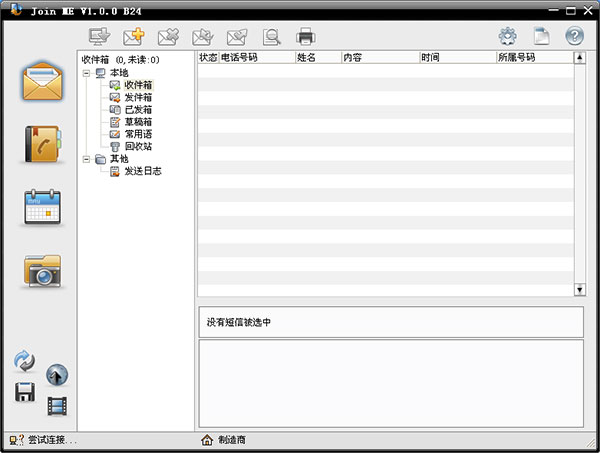This screenshot has height=453, width=600.
Task: Maximize the Join ME window
Action: [x=571, y=10]
